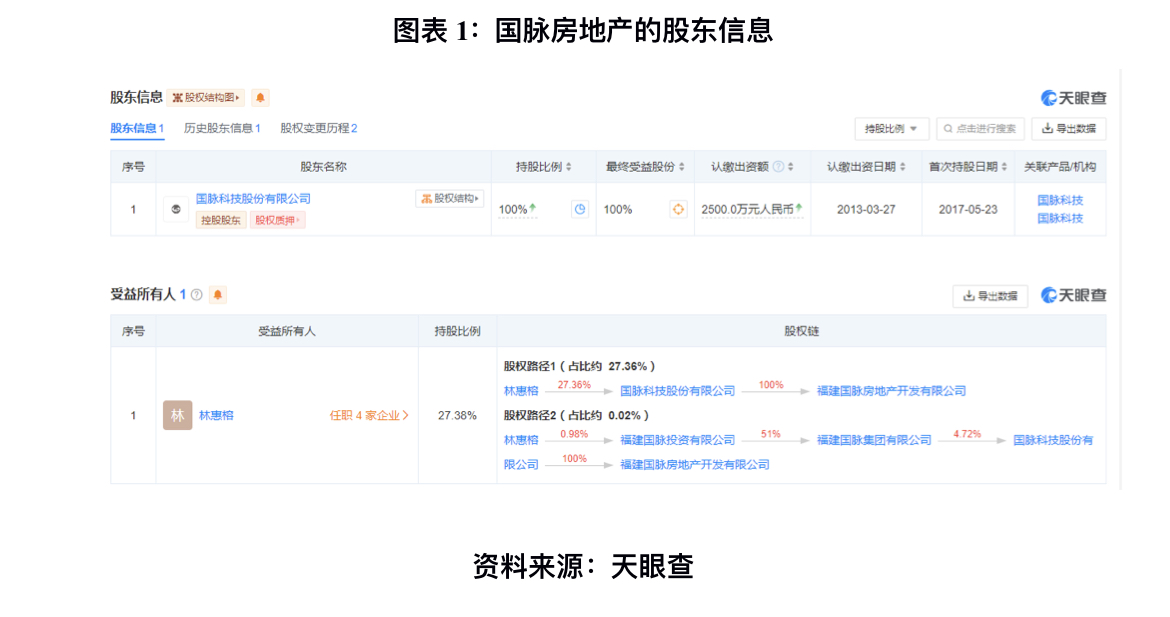Viewport: 1170px width, 617px height.
Task: Click 导出数据 in the 受益所有人 section
Action: click(990, 296)
